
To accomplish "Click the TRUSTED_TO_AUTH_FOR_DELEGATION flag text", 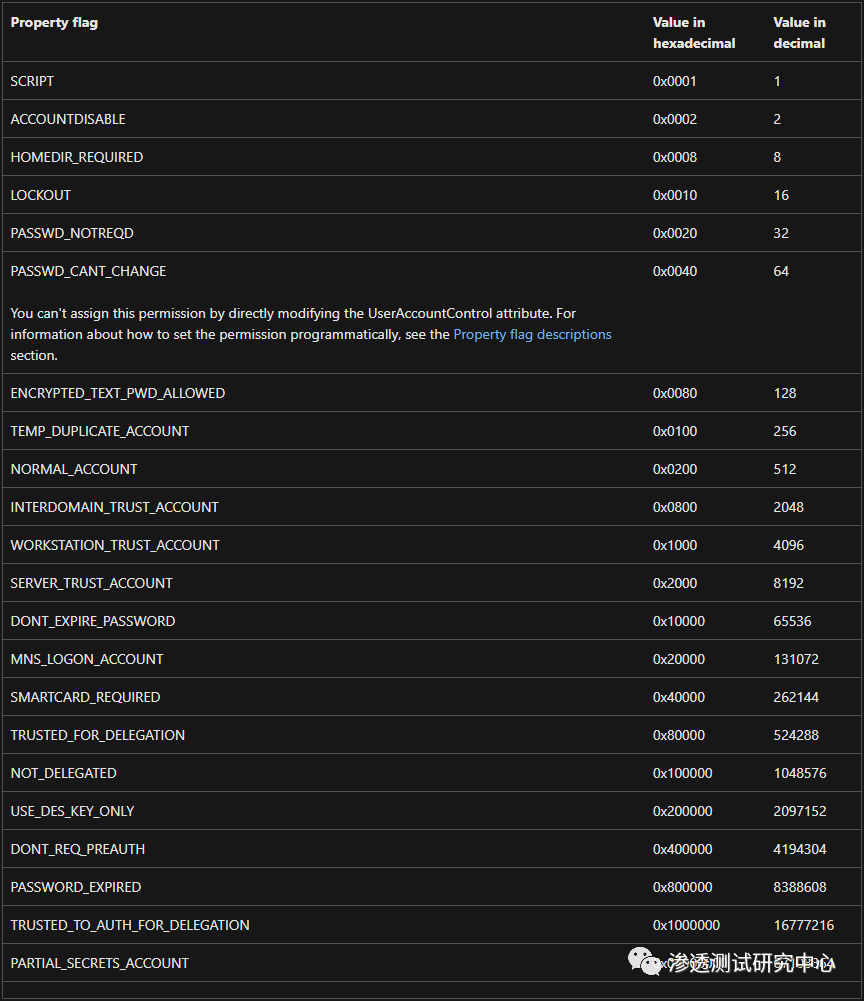I will tap(130, 925).
